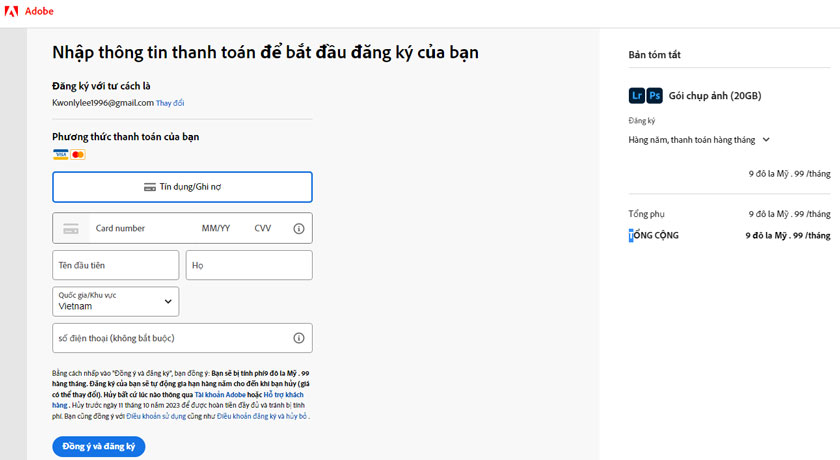Expand the Hàng năm, thanh toán hàng tháng dropdown
840x460 pixels.
click(x=699, y=140)
